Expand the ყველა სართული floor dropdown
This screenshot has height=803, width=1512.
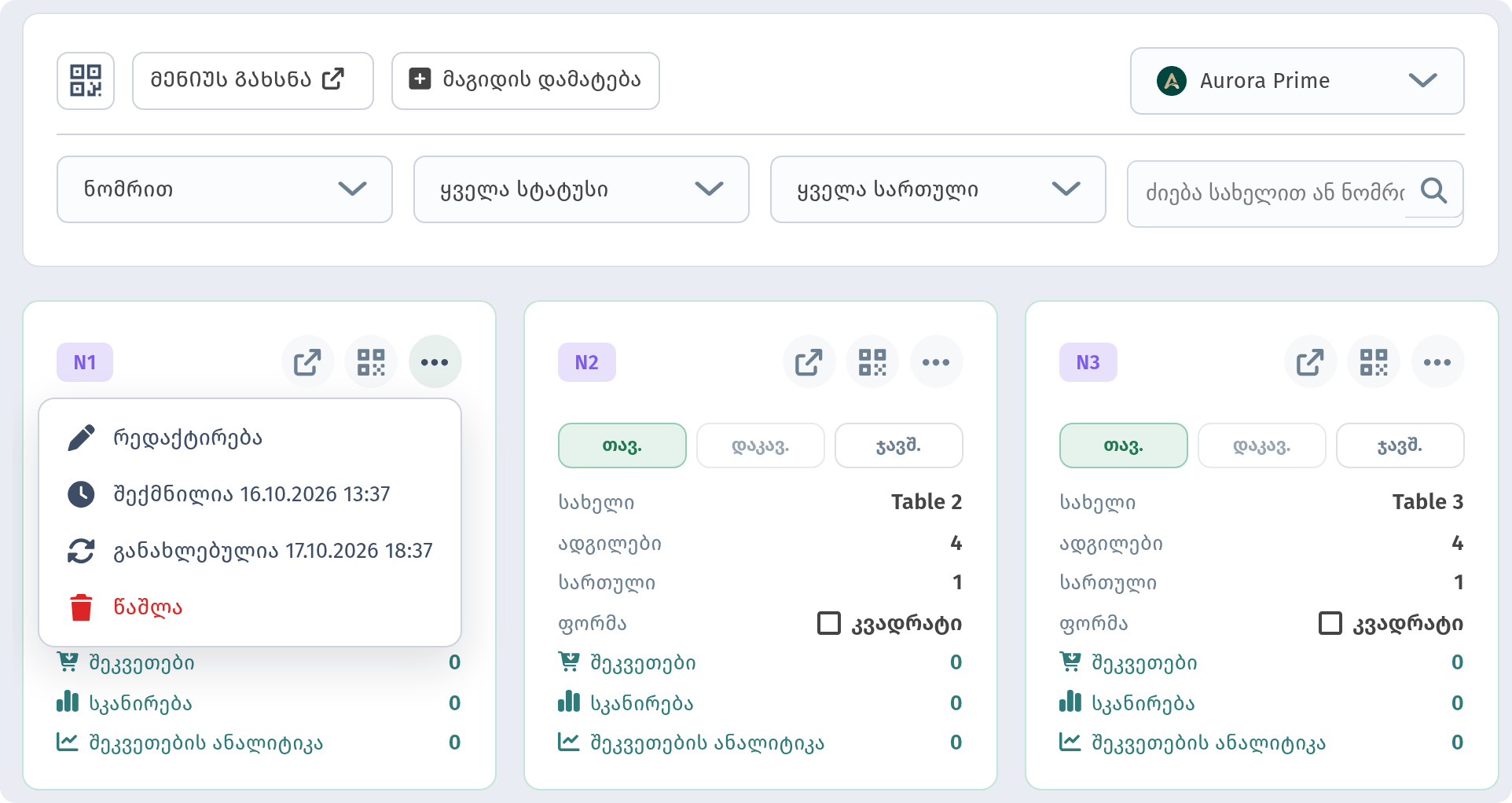(938, 189)
